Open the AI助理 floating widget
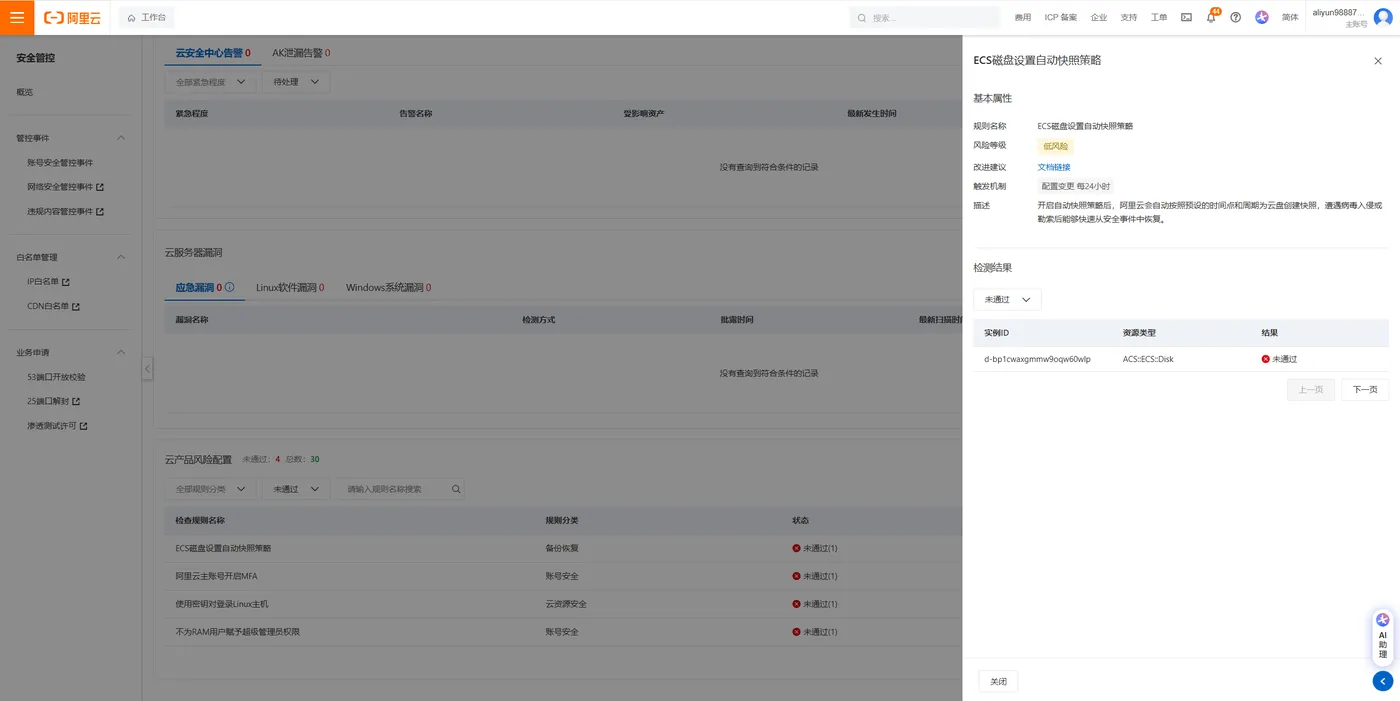Viewport: 1400px width, 701px height. click(x=1383, y=635)
